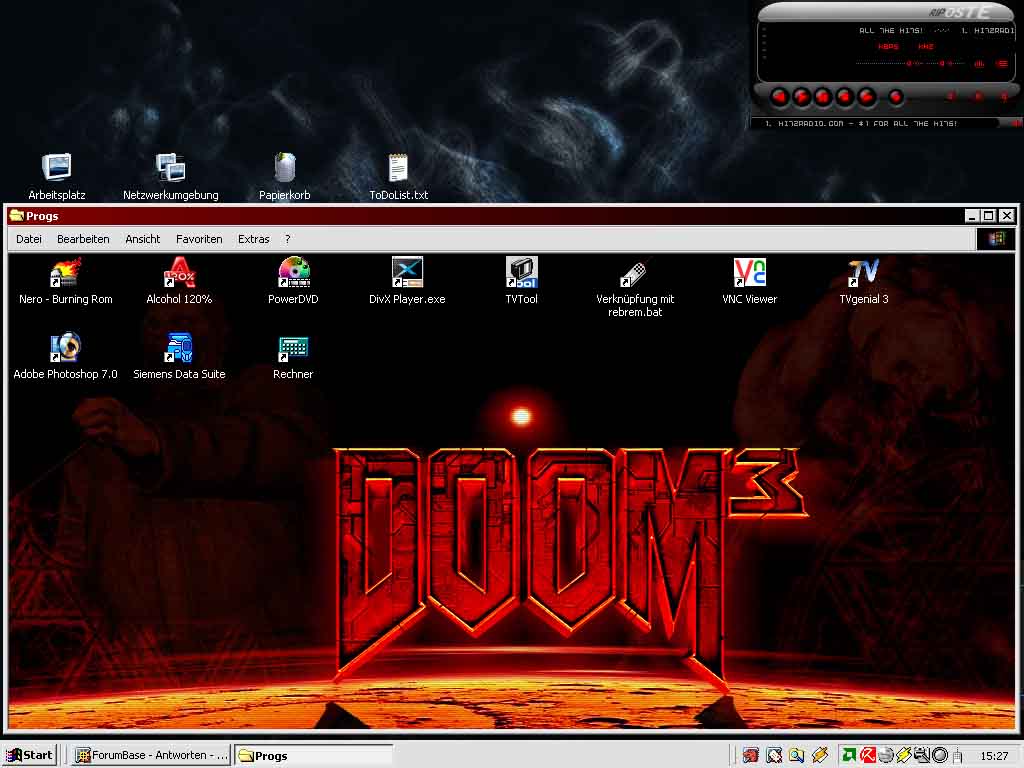
Task: Click the green AMD tray icon
Action: coord(849,756)
